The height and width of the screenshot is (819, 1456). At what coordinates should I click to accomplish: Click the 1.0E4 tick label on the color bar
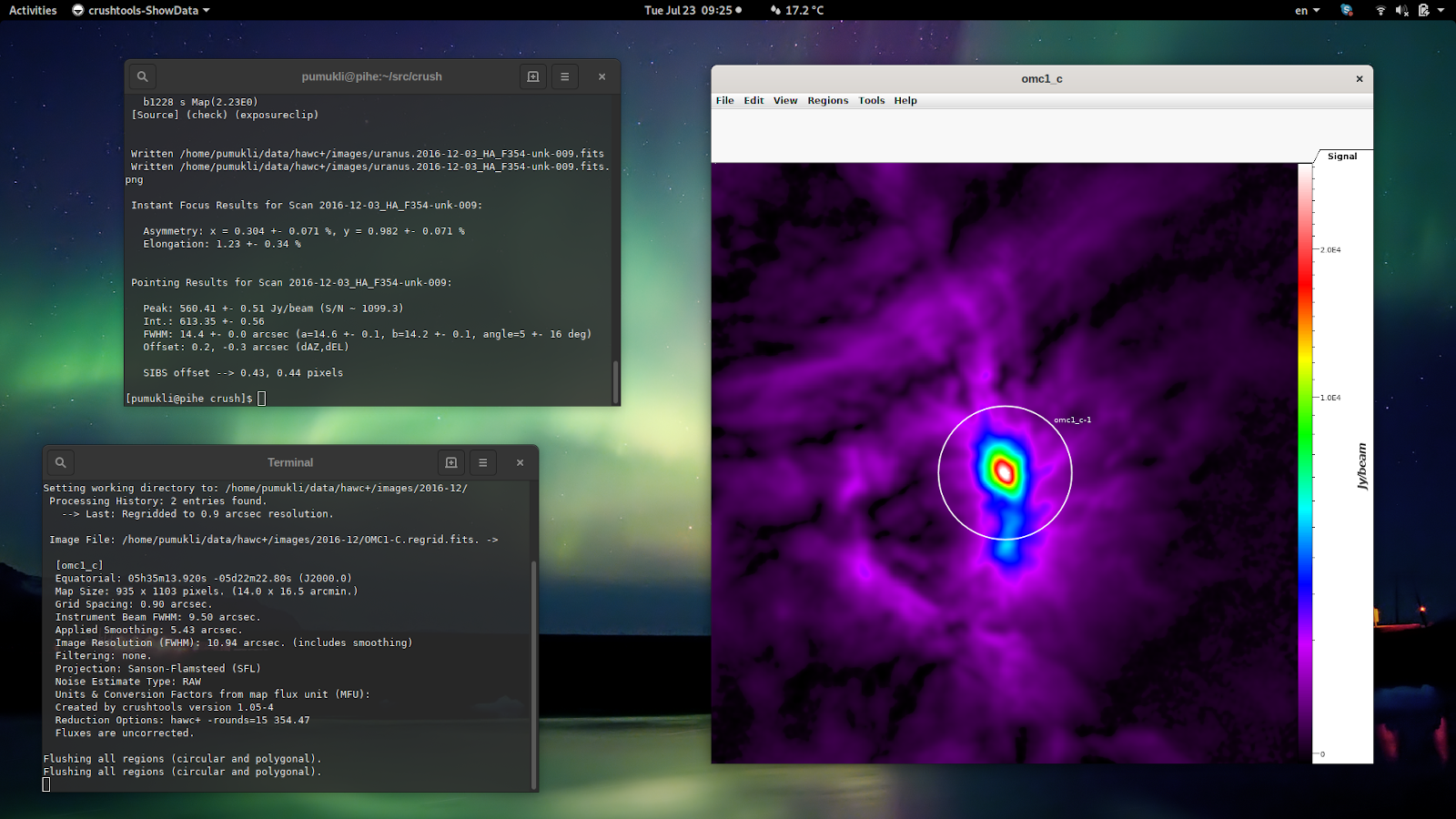1330,398
